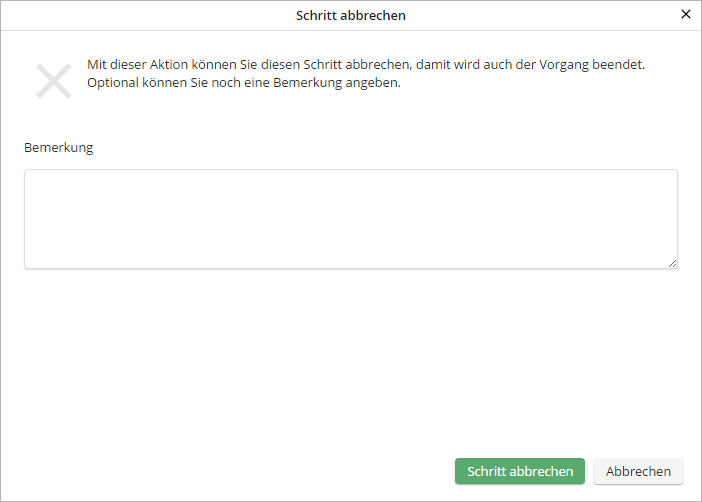Screen dimensions: 702x502
Task: Click the sentence starting 'Mit dieser Aktion'
Action: [366, 65]
